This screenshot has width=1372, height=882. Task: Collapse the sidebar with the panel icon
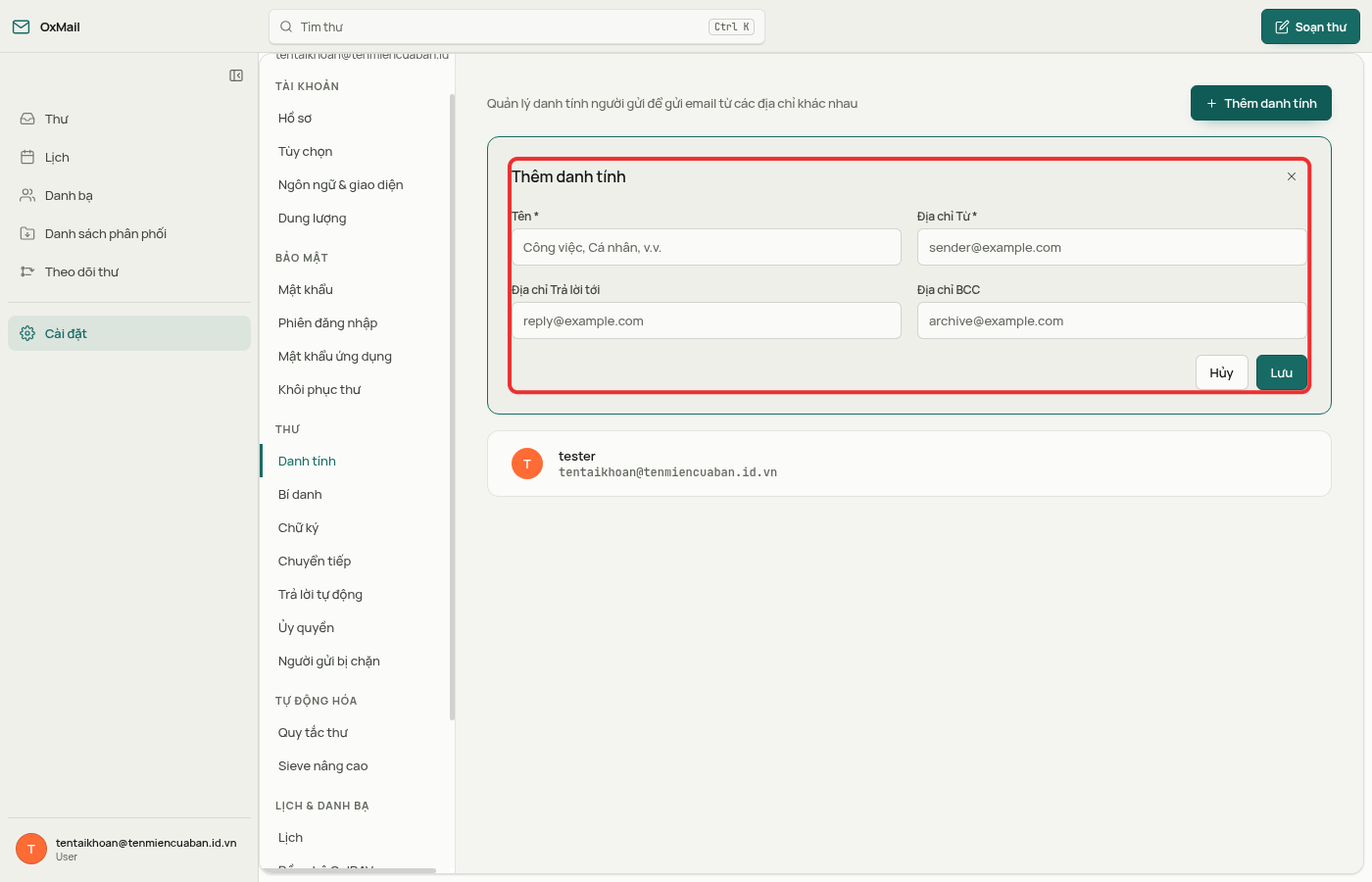pos(236,75)
